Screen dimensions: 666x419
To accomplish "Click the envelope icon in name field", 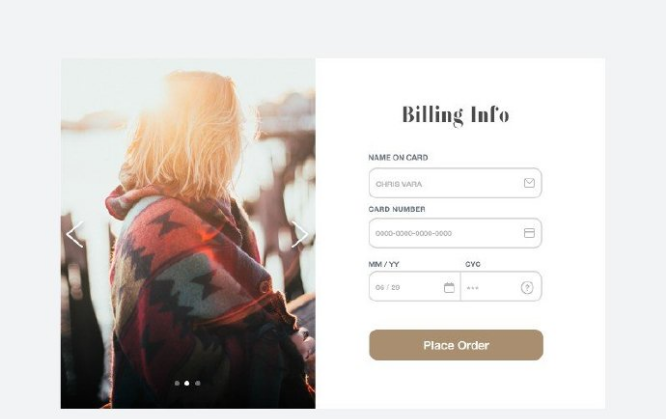I will 529,183.
